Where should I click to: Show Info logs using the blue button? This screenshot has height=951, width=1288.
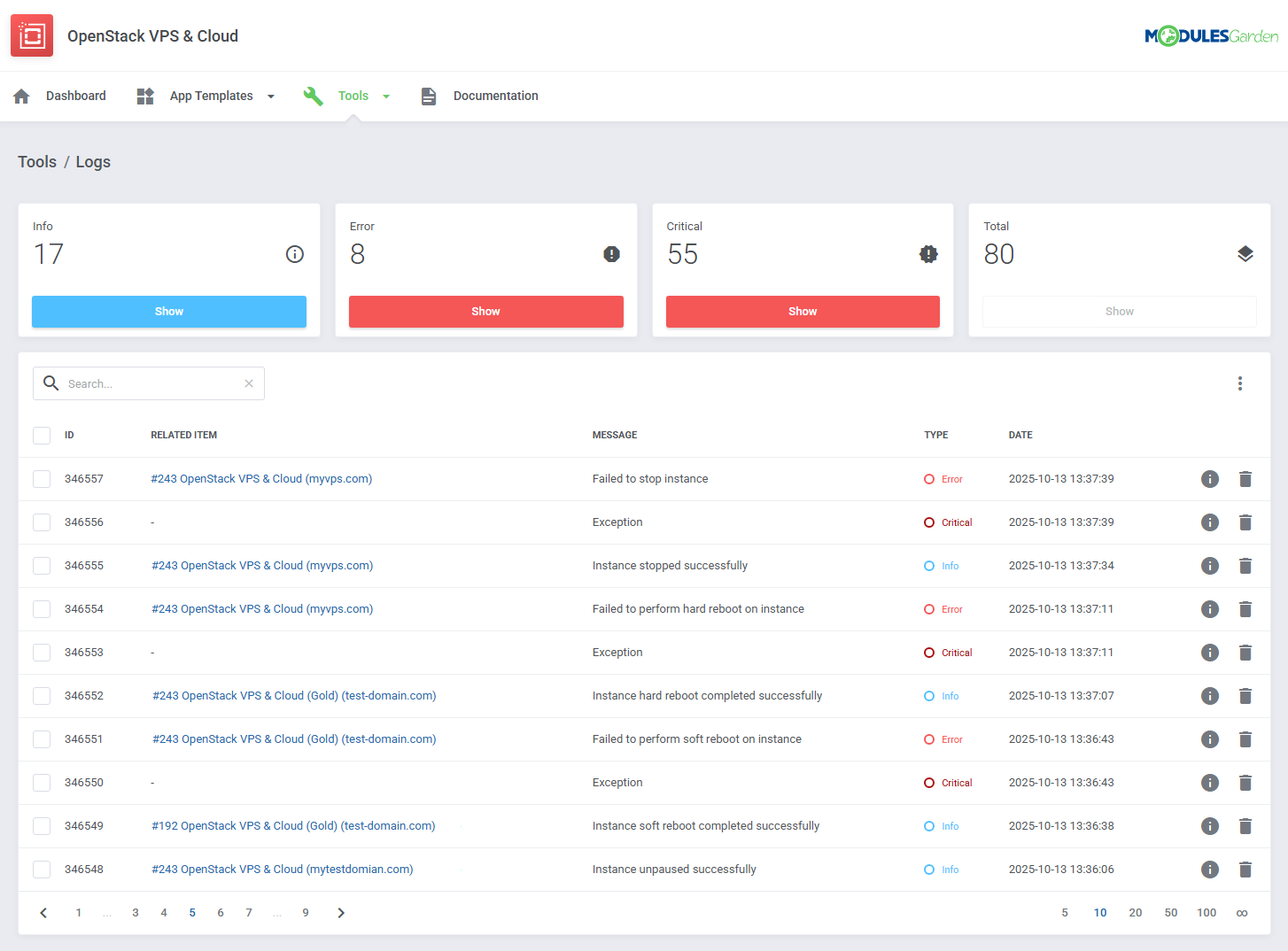(x=169, y=312)
